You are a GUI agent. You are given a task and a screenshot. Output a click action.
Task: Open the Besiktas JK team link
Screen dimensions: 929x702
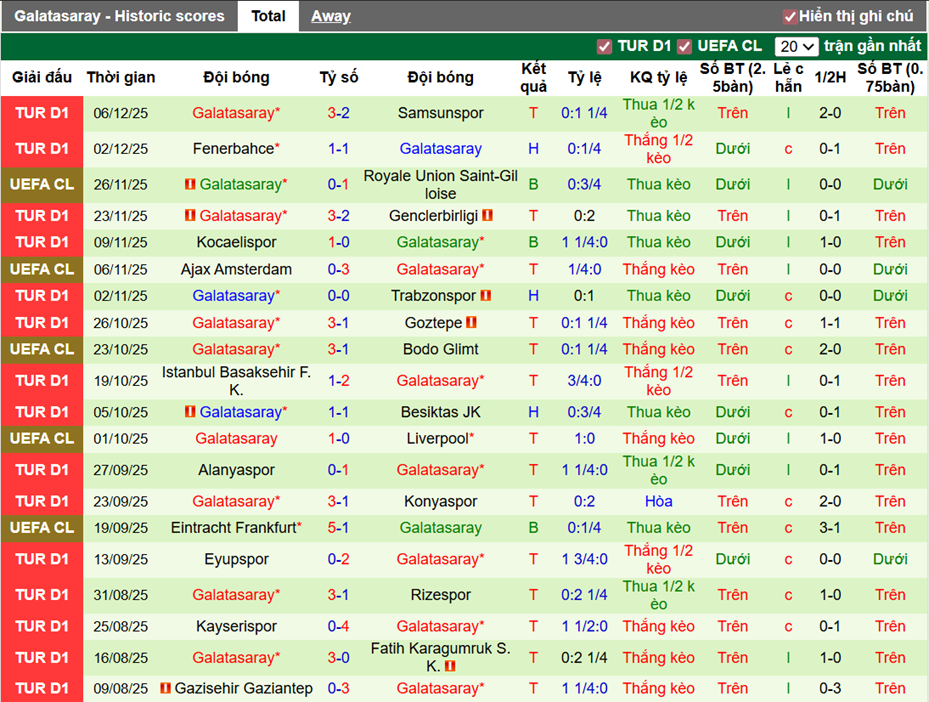(x=441, y=412)
